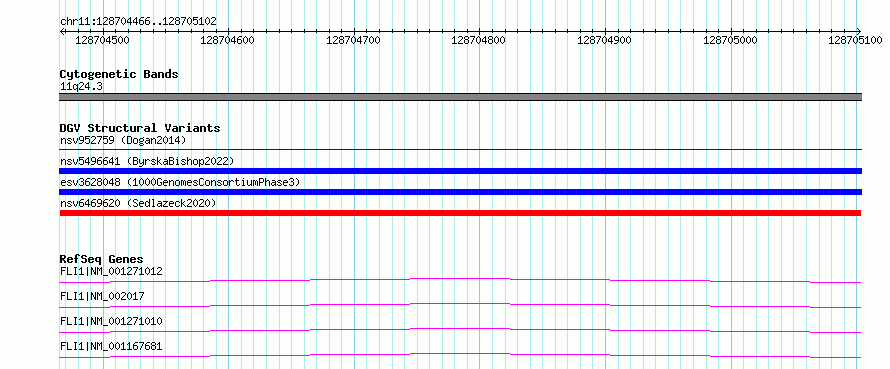Open the nsv5496641 (ByrskaBishop2022) variant label
This screenshot has height=369, width=890.
pos(146,161)
